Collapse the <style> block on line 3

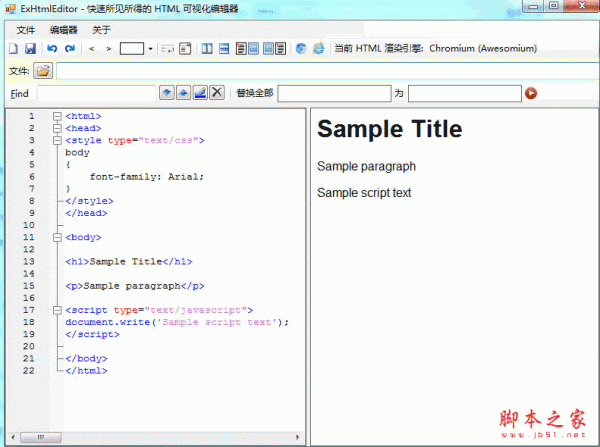click(x=57, y=141)
